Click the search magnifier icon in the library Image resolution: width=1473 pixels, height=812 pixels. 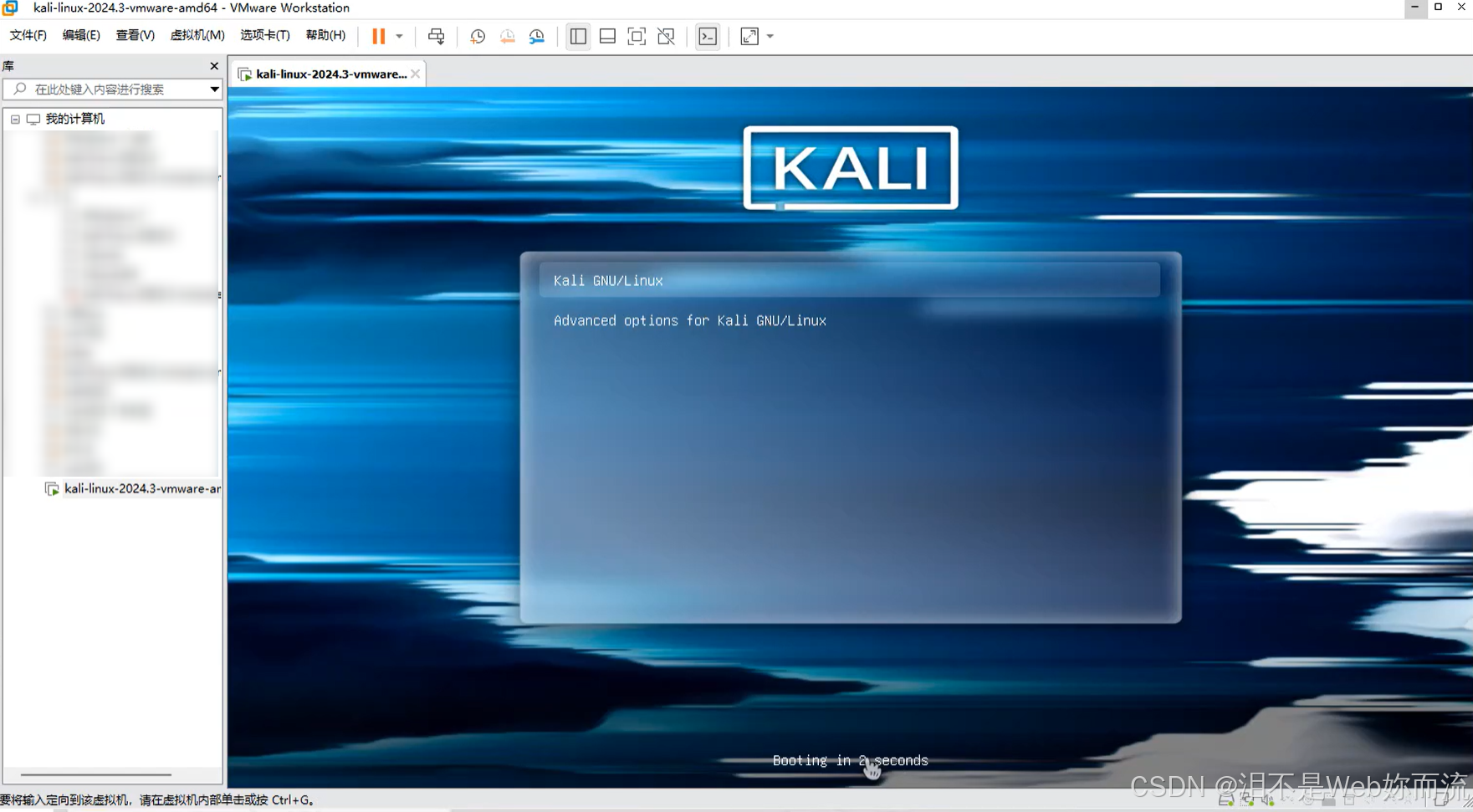click(20, 89)
